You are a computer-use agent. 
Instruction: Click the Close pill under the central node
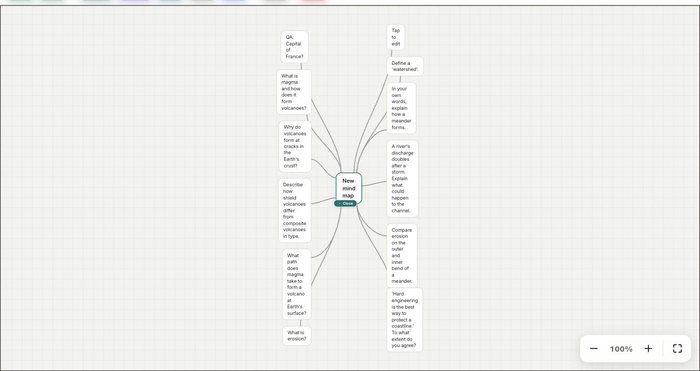346,203
